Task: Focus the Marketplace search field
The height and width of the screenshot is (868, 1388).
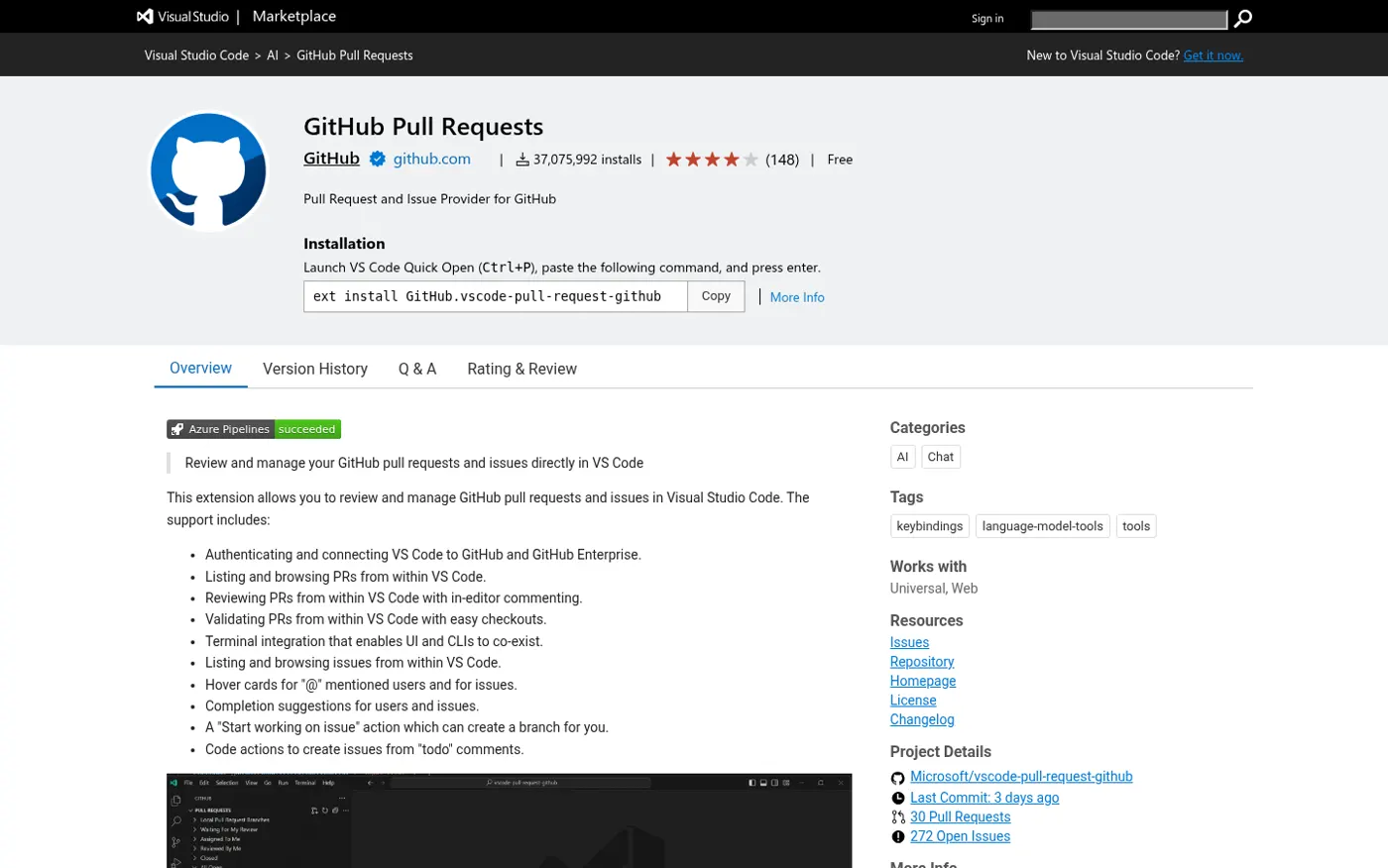Action: [1129, 19]
